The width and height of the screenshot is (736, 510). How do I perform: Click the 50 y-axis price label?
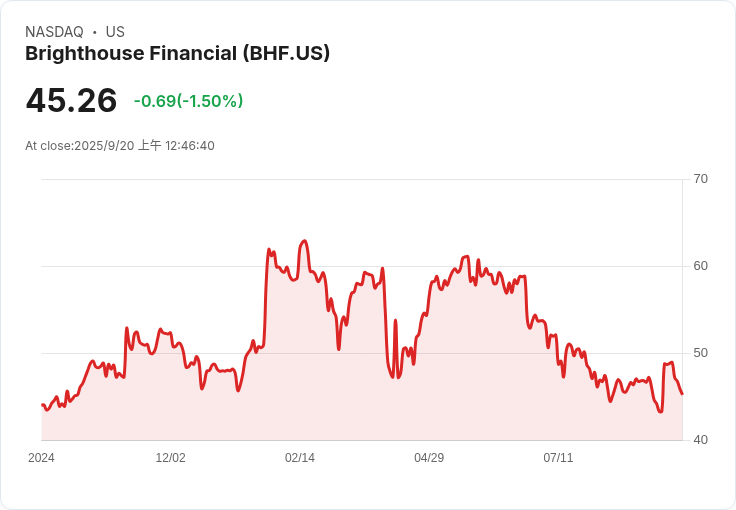[x=700, y=353]
